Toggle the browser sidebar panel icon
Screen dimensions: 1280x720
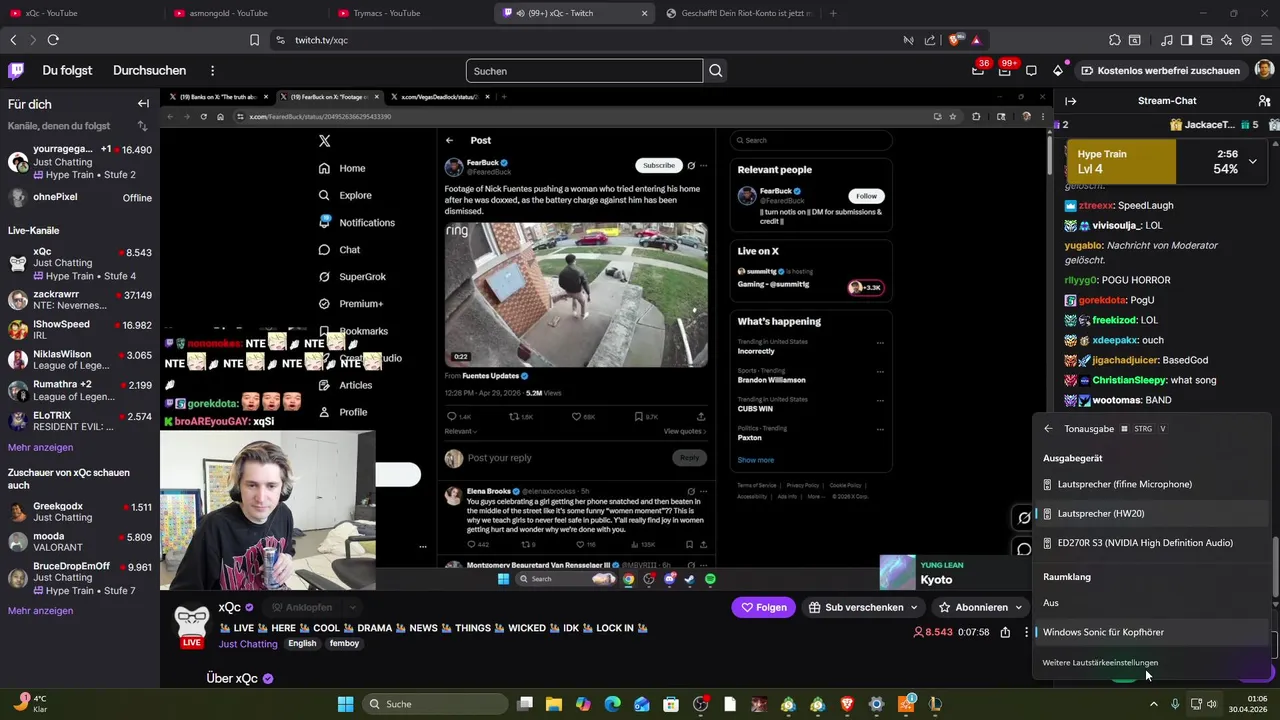click(1187, 40)
